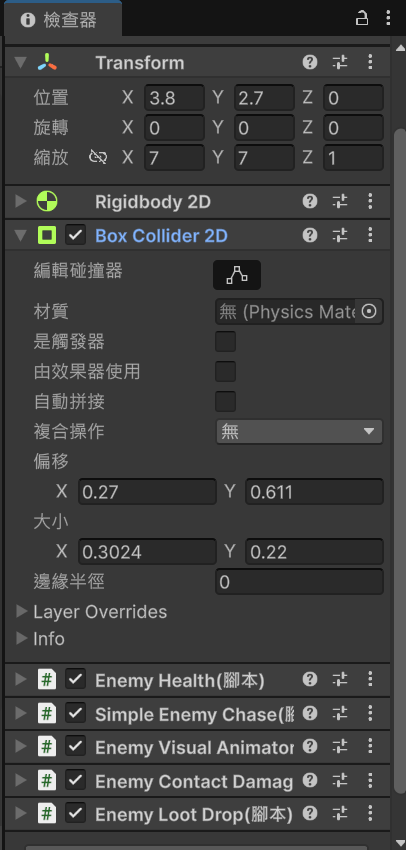The width and height of the screenshot is (406, 850).
Task: Toggle the inspector lock icon
Action: click(x=362, y=19)
